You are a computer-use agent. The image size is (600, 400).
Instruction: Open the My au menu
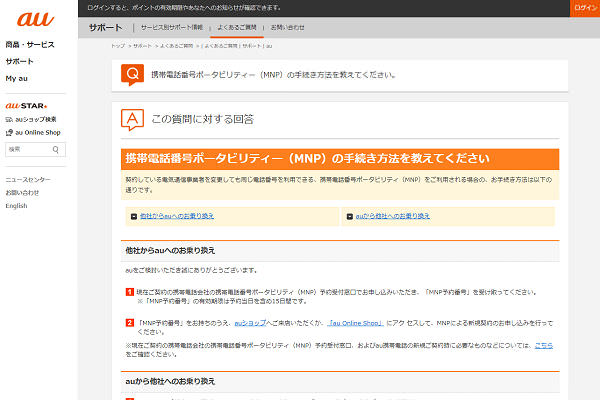point(16,78)
